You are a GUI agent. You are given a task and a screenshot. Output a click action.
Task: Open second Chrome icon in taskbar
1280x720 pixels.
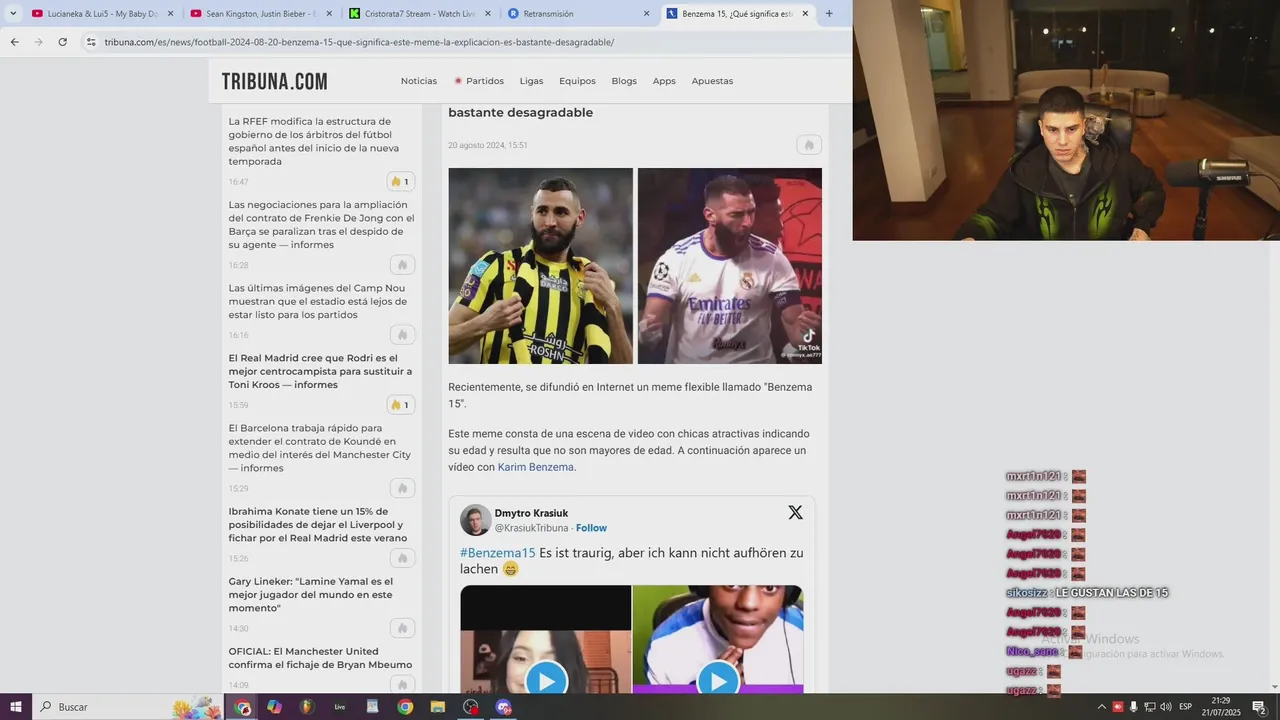tap(405, 707)
